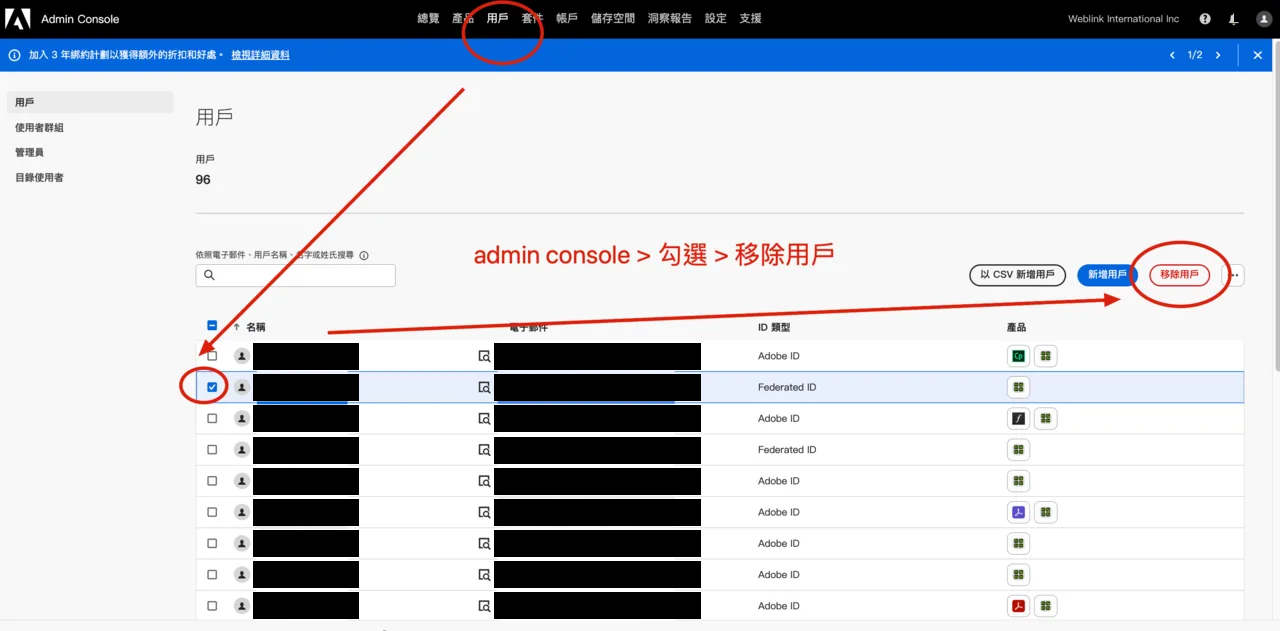The height and width of the screenshot is (631, 1280).
Task: Click the 以 CSV 新增用戶 button
Action: (x=1017, y=275)
